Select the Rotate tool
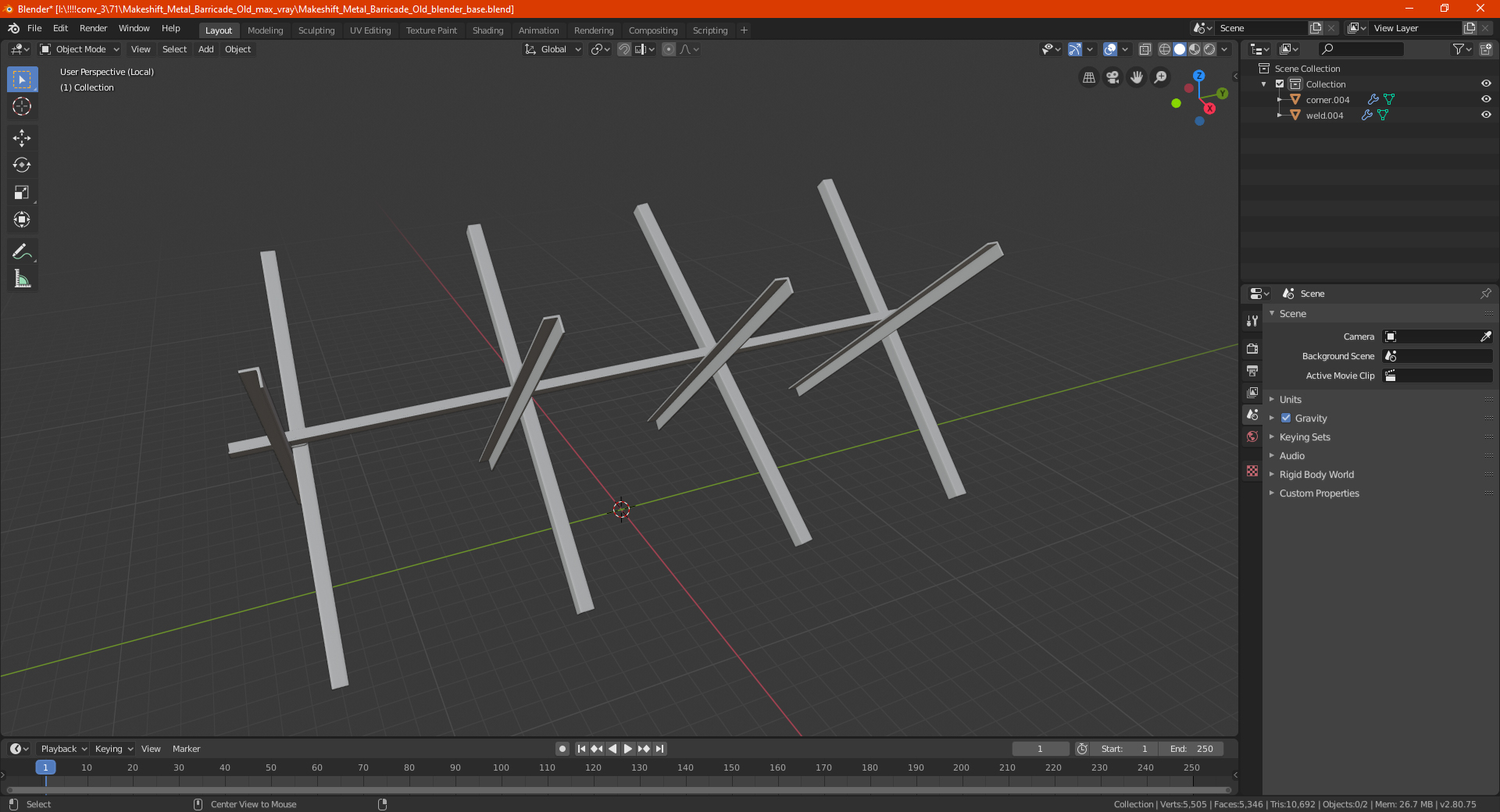Viewport: 1500px width, 812px height. click(x=22, y=165)
